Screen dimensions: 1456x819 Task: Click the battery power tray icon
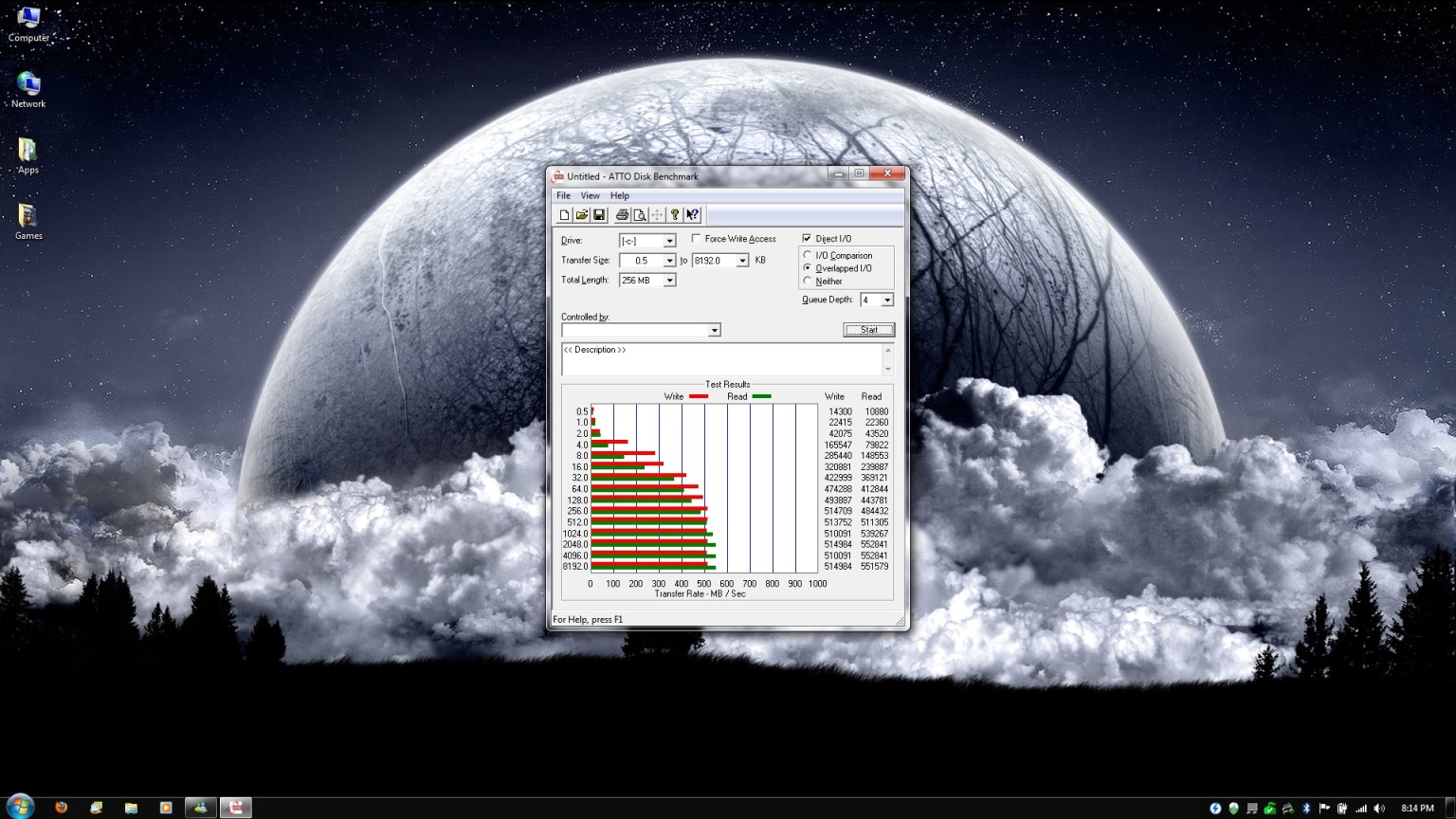pos(1342,809)
